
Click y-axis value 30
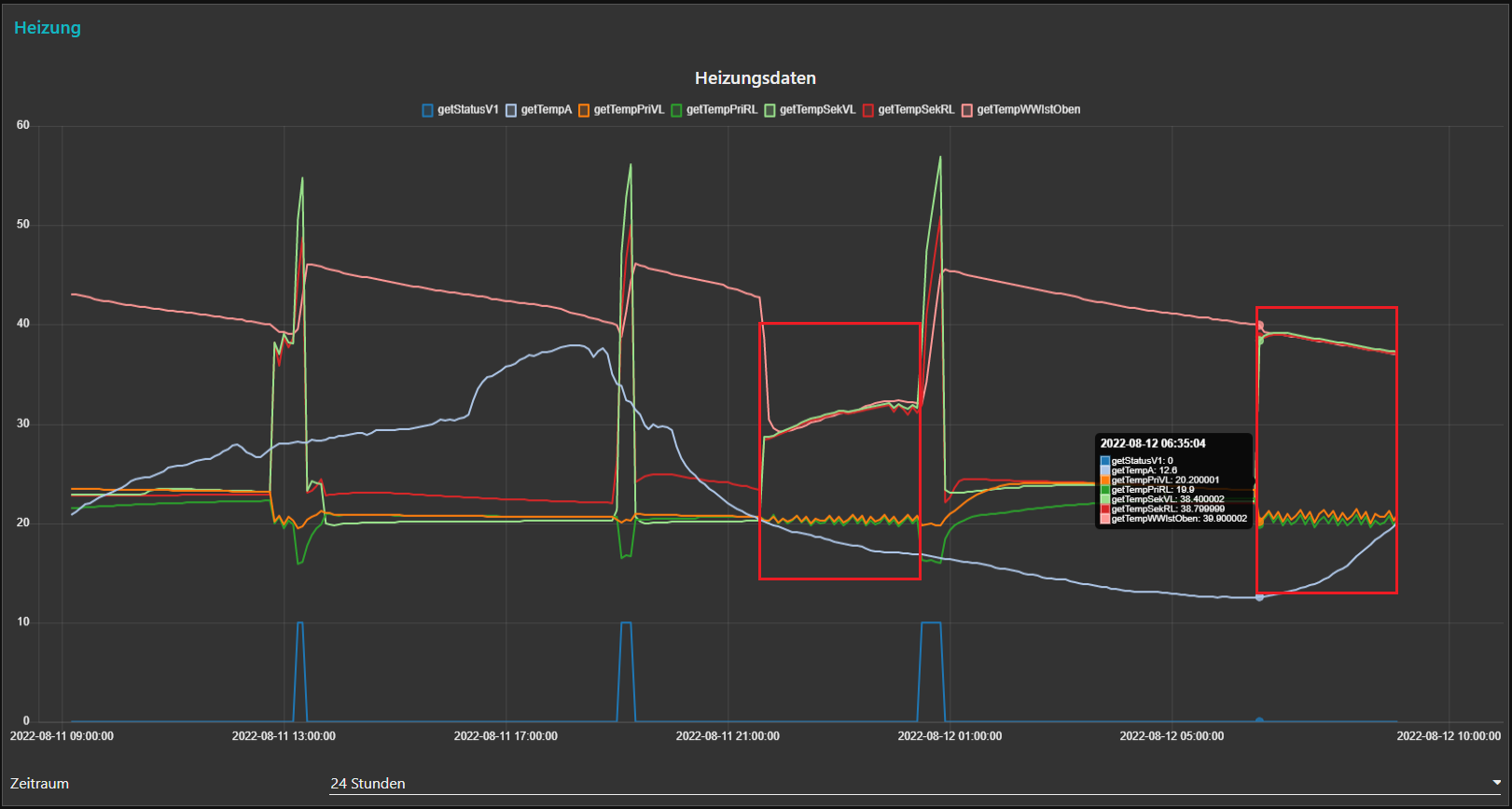(x=23, y=424)
